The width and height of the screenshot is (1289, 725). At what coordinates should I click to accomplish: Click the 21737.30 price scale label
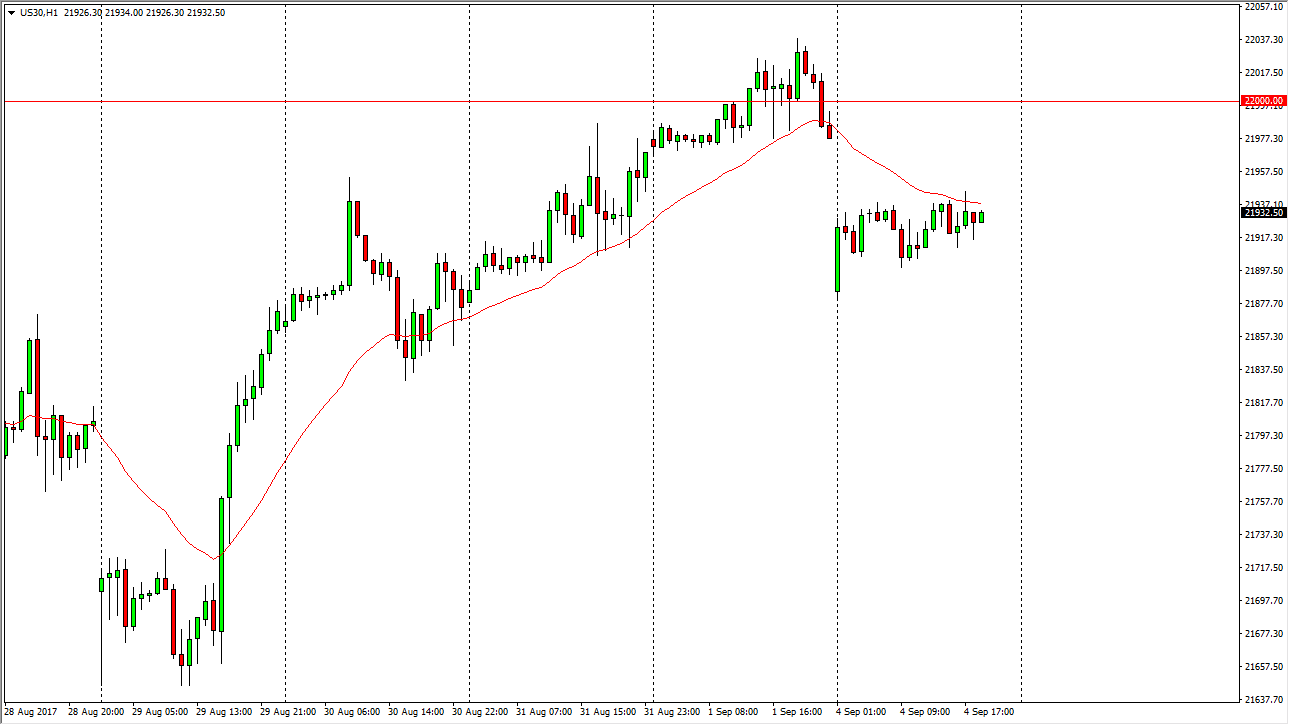point(1264,535)
